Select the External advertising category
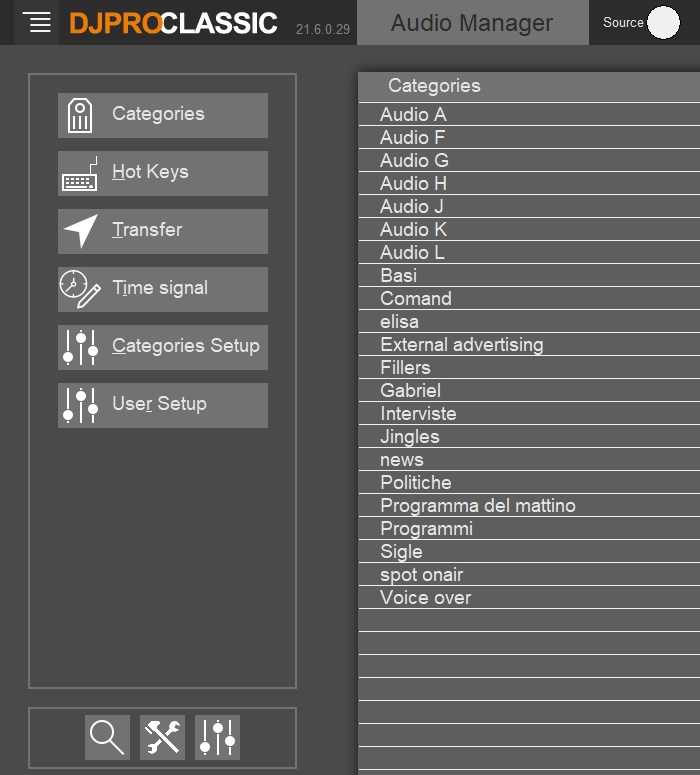This screenshot has width=700, height=775. point(461,345)
